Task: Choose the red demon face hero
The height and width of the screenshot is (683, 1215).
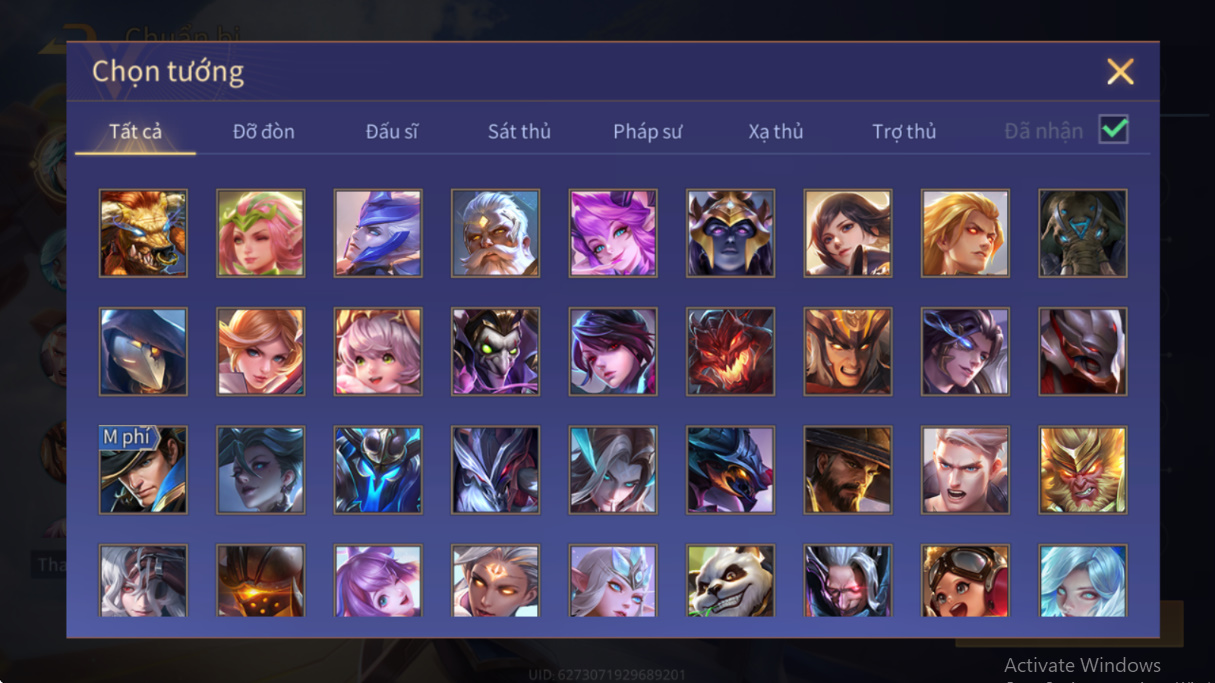Action: 730,352
